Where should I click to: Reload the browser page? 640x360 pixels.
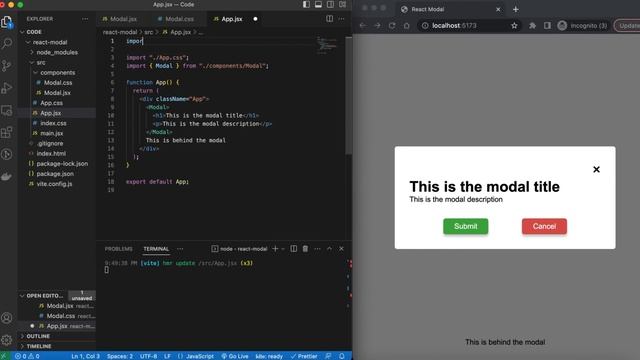[392, 25]
